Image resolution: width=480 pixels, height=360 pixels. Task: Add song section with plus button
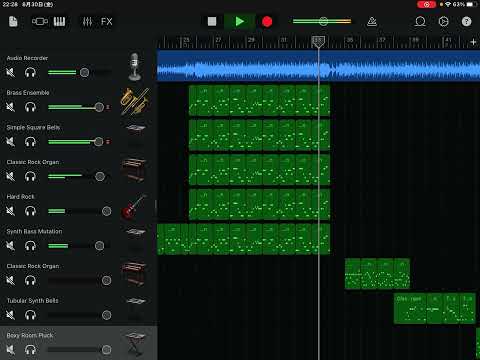tap(473, 42)
